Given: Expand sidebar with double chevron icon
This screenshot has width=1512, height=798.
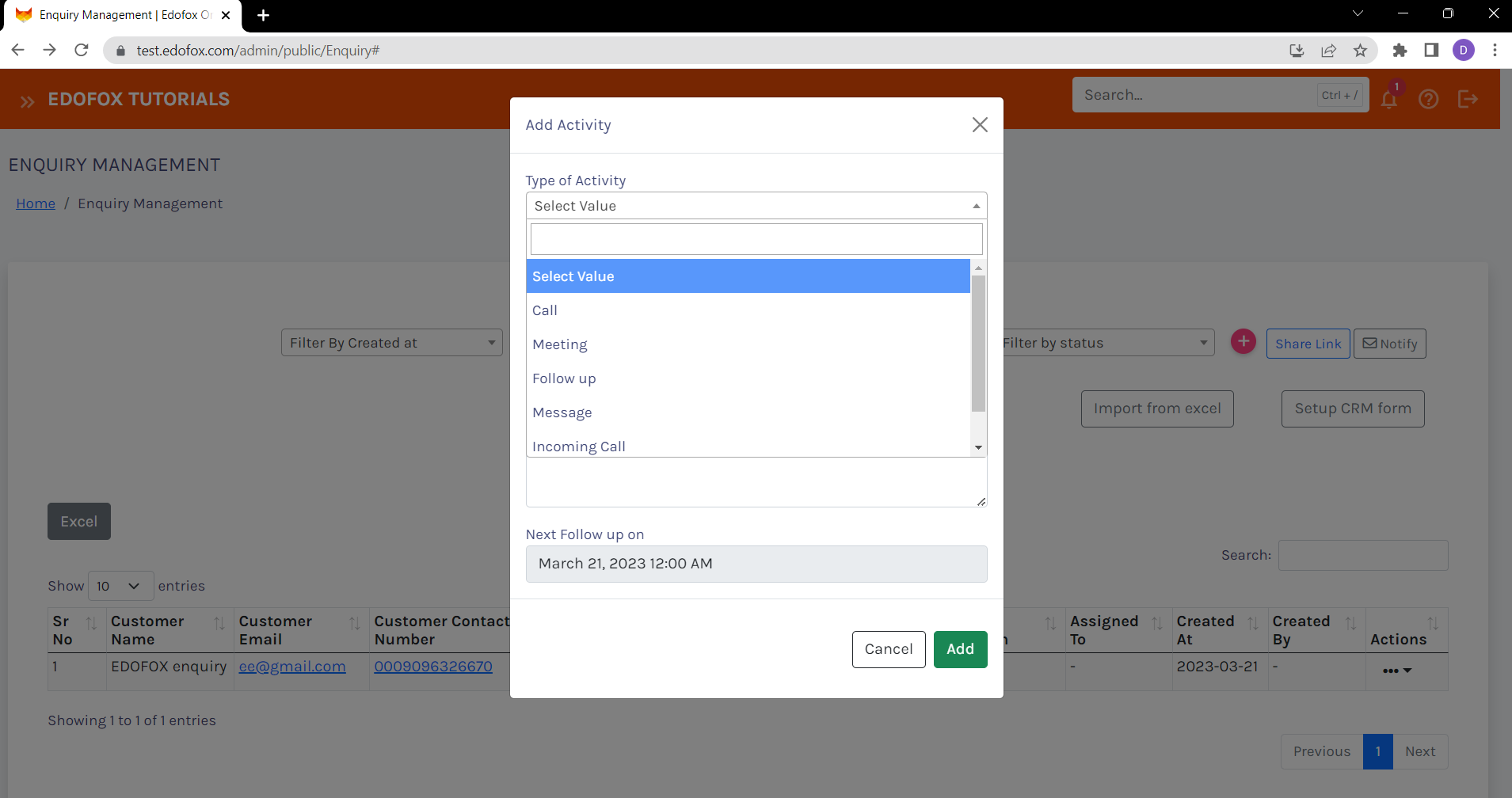Looking at the screenshot, I should point(28,101).
